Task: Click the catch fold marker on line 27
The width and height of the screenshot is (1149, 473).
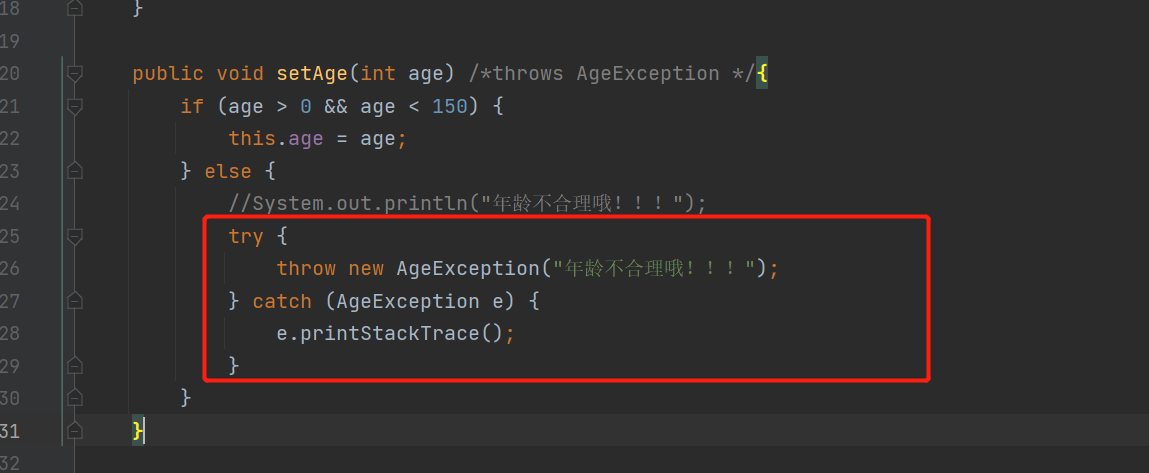Action: pos(75,301)
